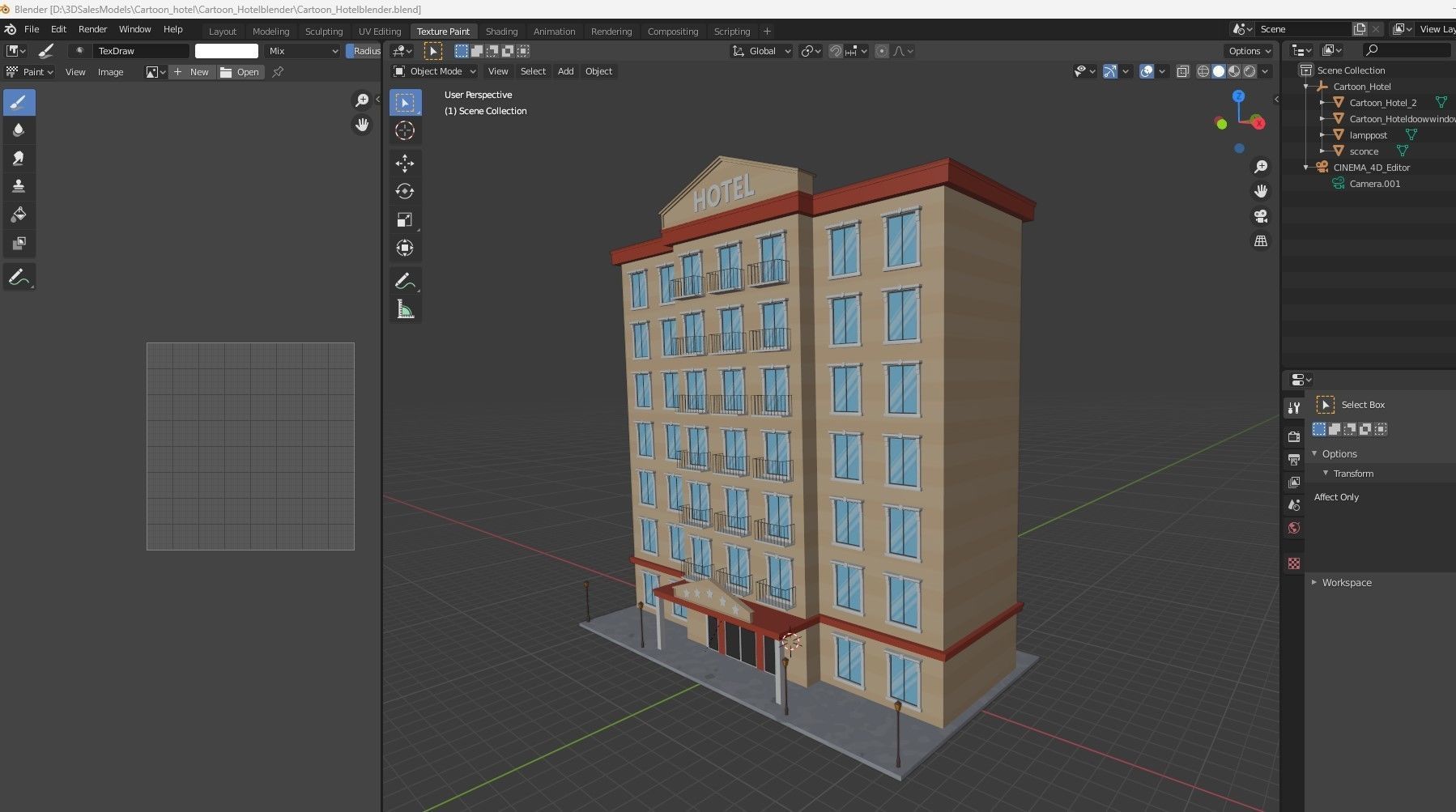Open the File menu
Image resolution: width=1456 pixels, height=812 pixels.
coord(32,29)
